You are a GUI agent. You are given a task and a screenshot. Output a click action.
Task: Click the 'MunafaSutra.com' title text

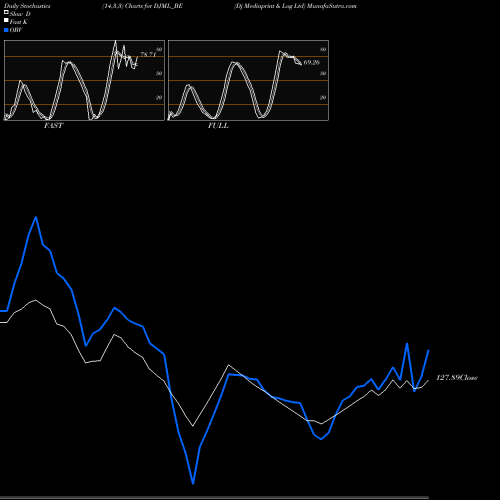(x=332, y=6)
